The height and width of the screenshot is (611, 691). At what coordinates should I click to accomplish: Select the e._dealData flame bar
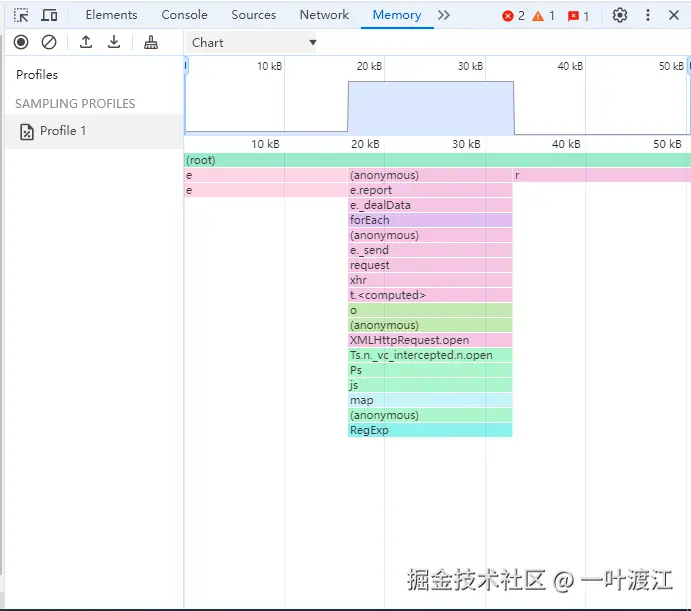point(430,205)
